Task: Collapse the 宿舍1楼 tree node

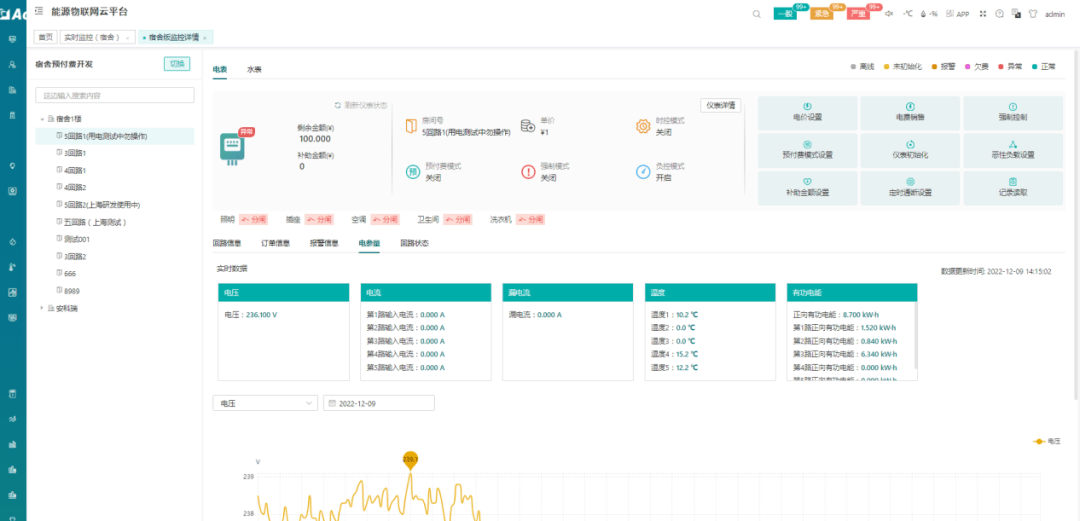Action: [x=43, y=119]
